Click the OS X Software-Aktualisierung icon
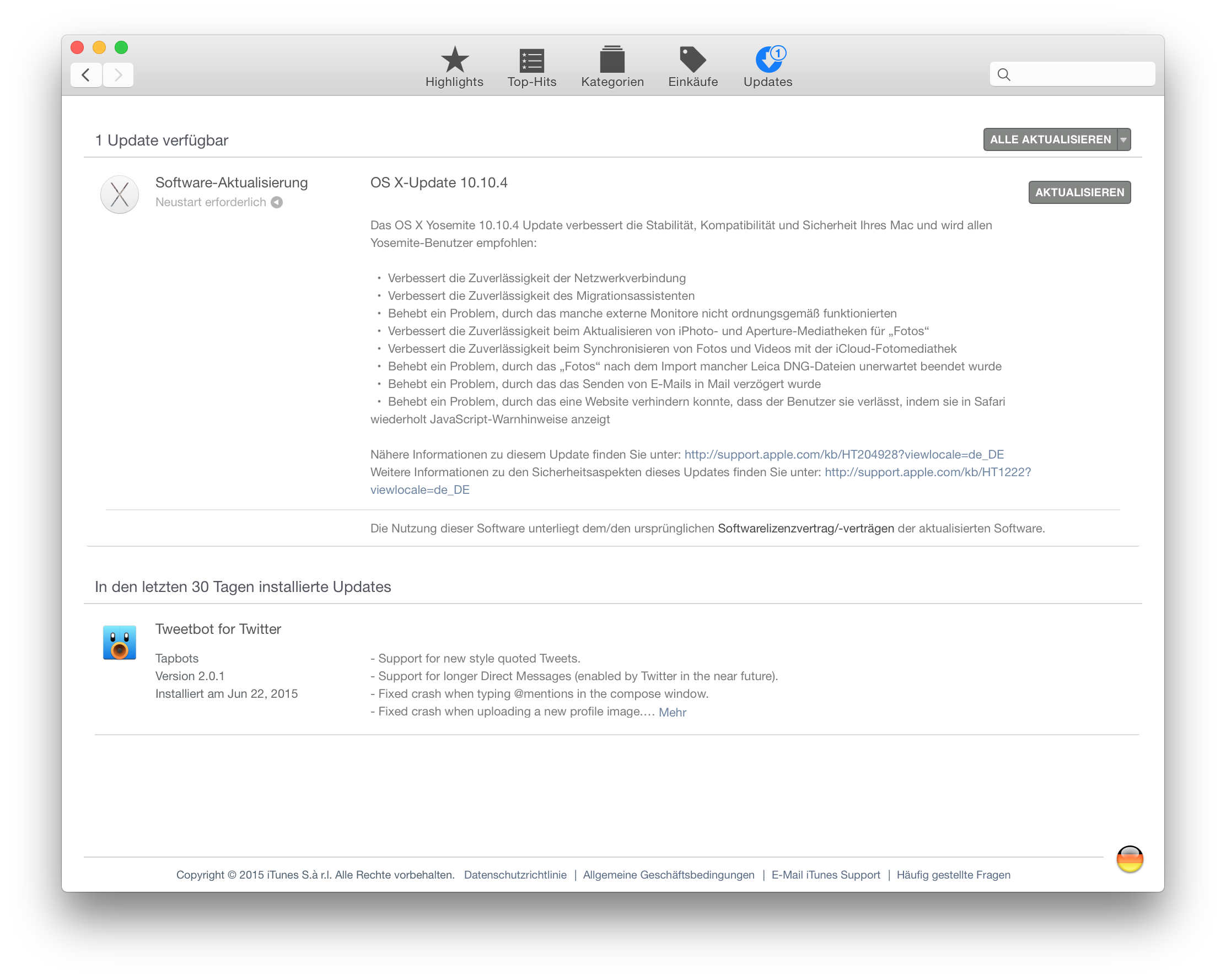 120,195
